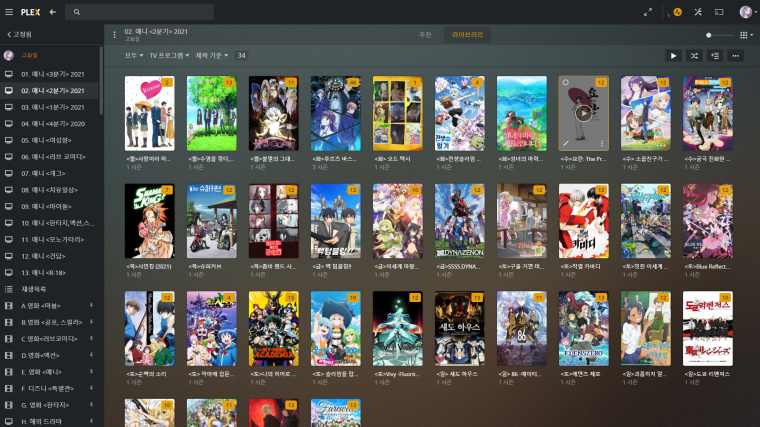The height and width of the screenshot is (427, 760).
Task: Click the Blue Reflect... title link
Action: coord(707,267)
